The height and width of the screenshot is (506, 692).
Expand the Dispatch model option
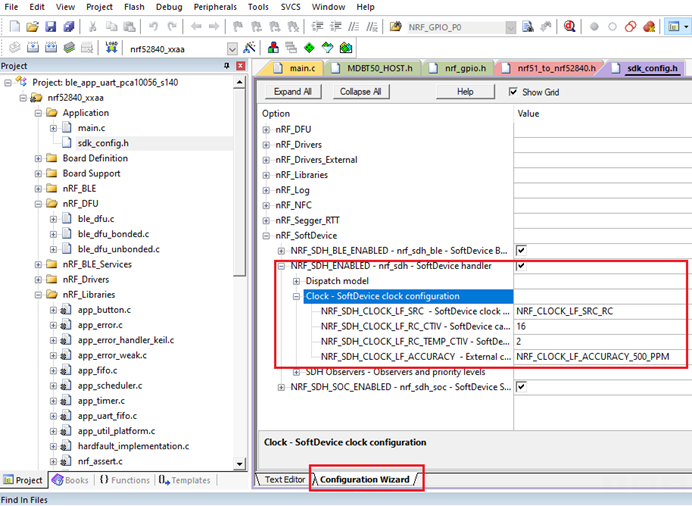coord(296,281)
